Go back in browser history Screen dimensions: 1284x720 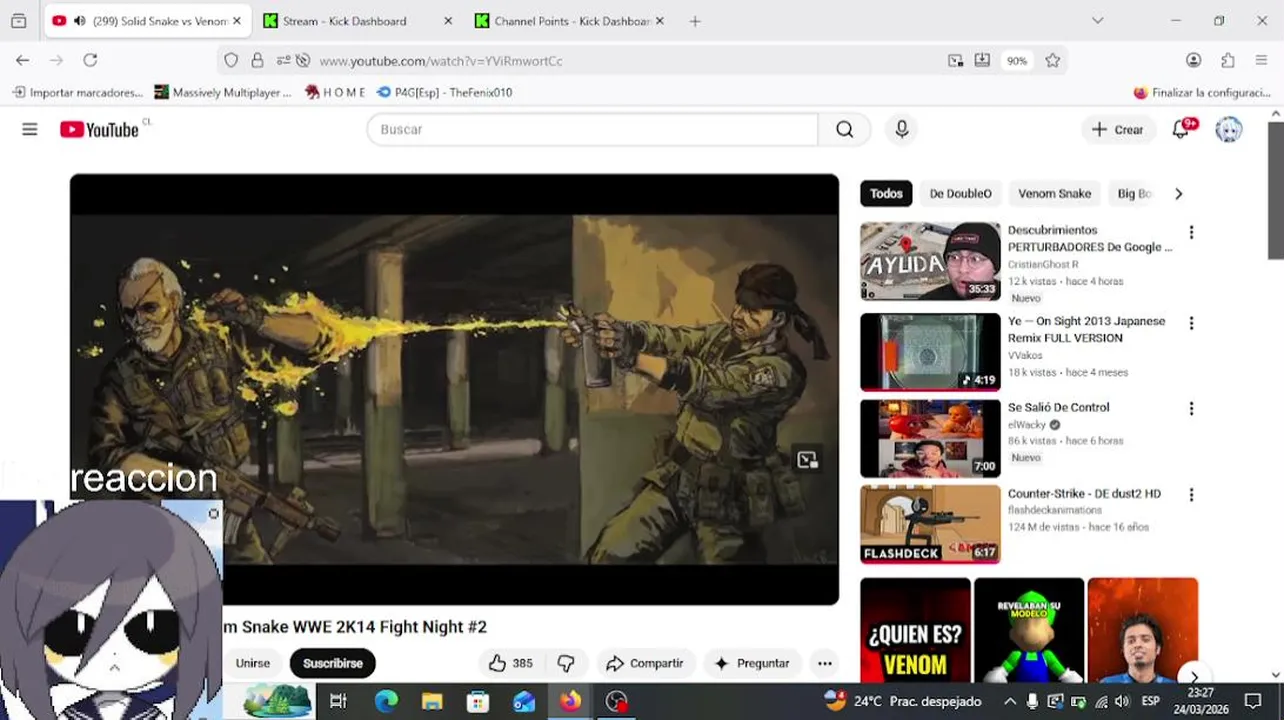(x=22, y=60)
